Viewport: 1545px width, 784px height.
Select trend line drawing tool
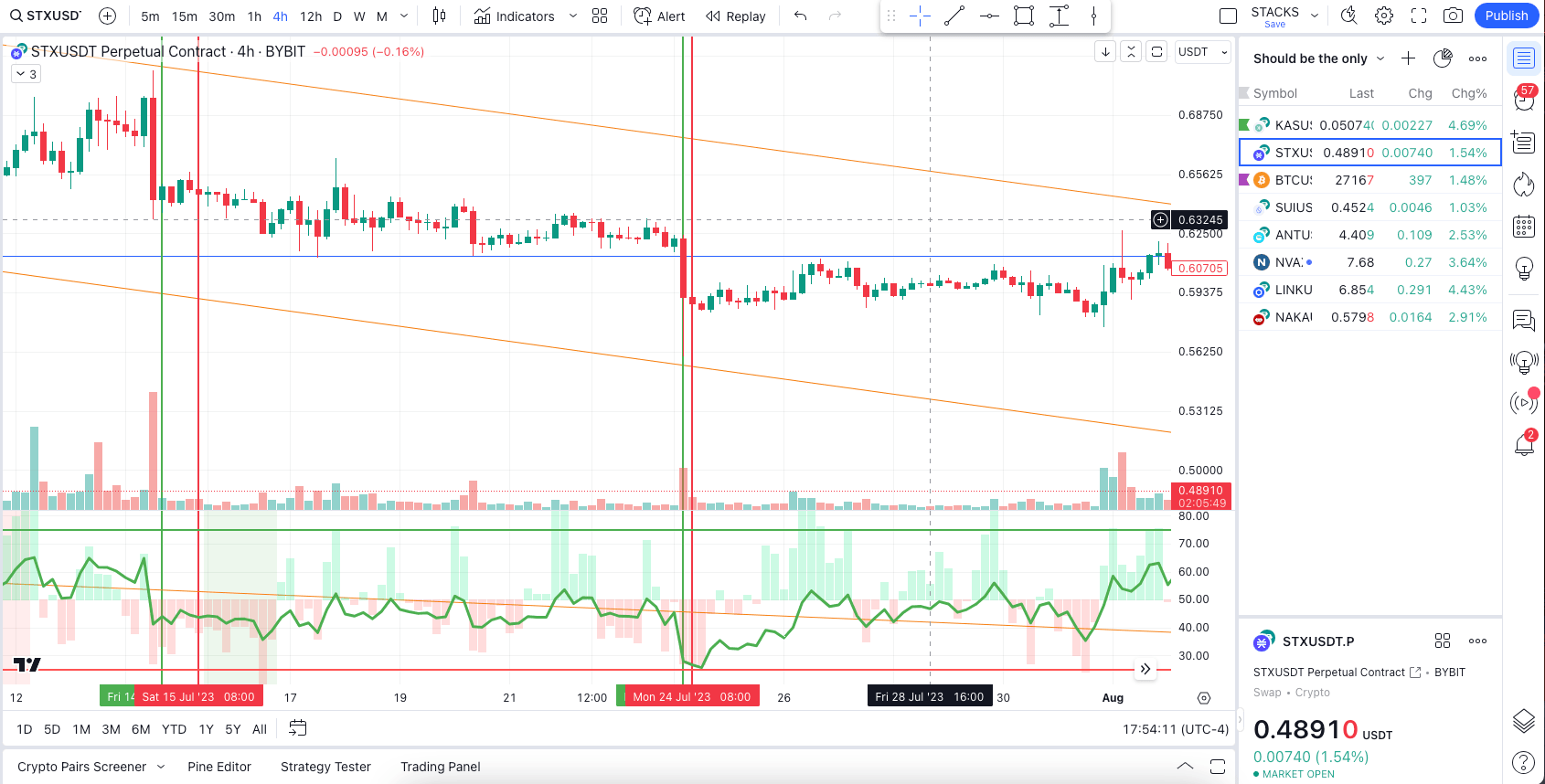[954, 16]
